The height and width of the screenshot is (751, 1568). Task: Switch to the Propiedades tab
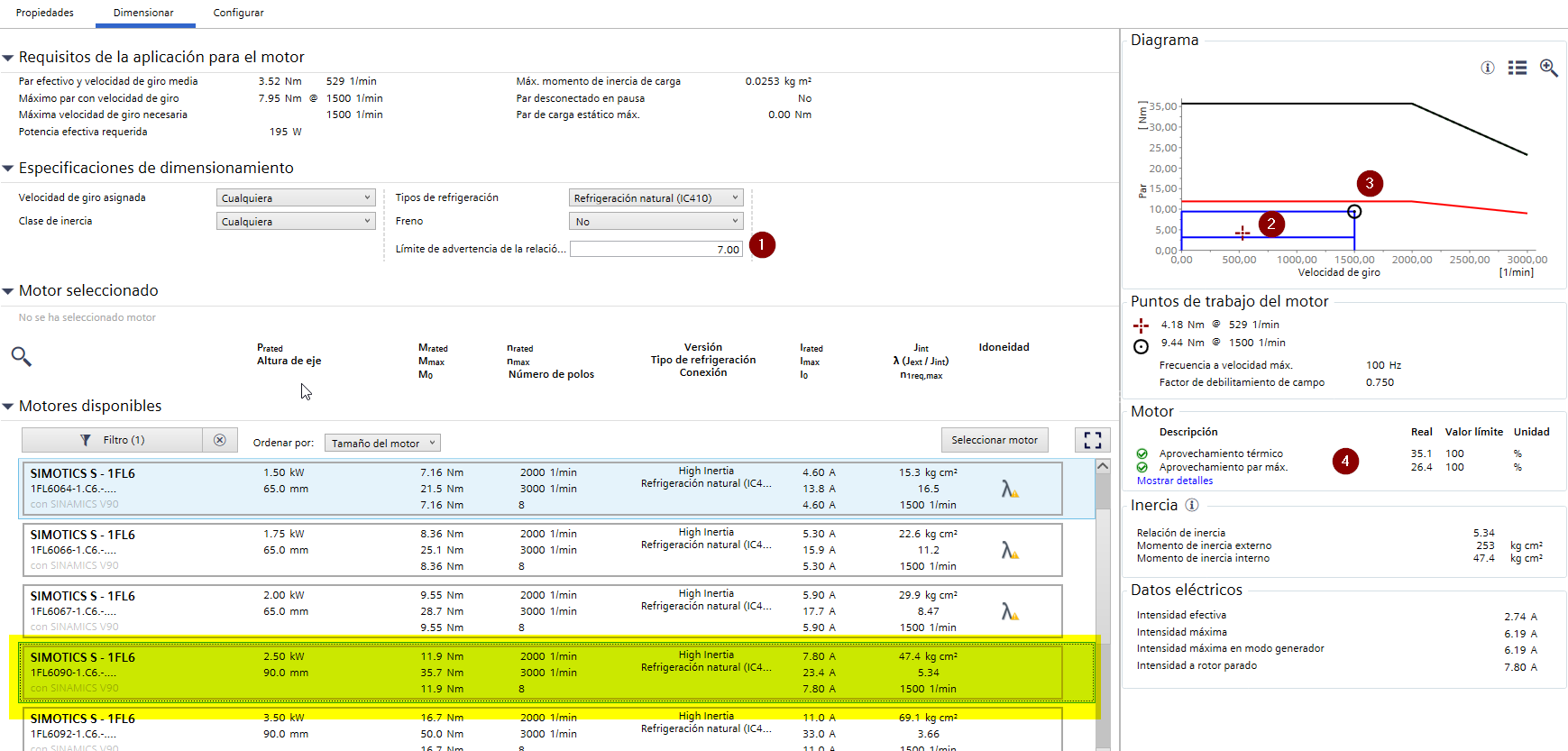pyautogui.click(x=45, y=13)
